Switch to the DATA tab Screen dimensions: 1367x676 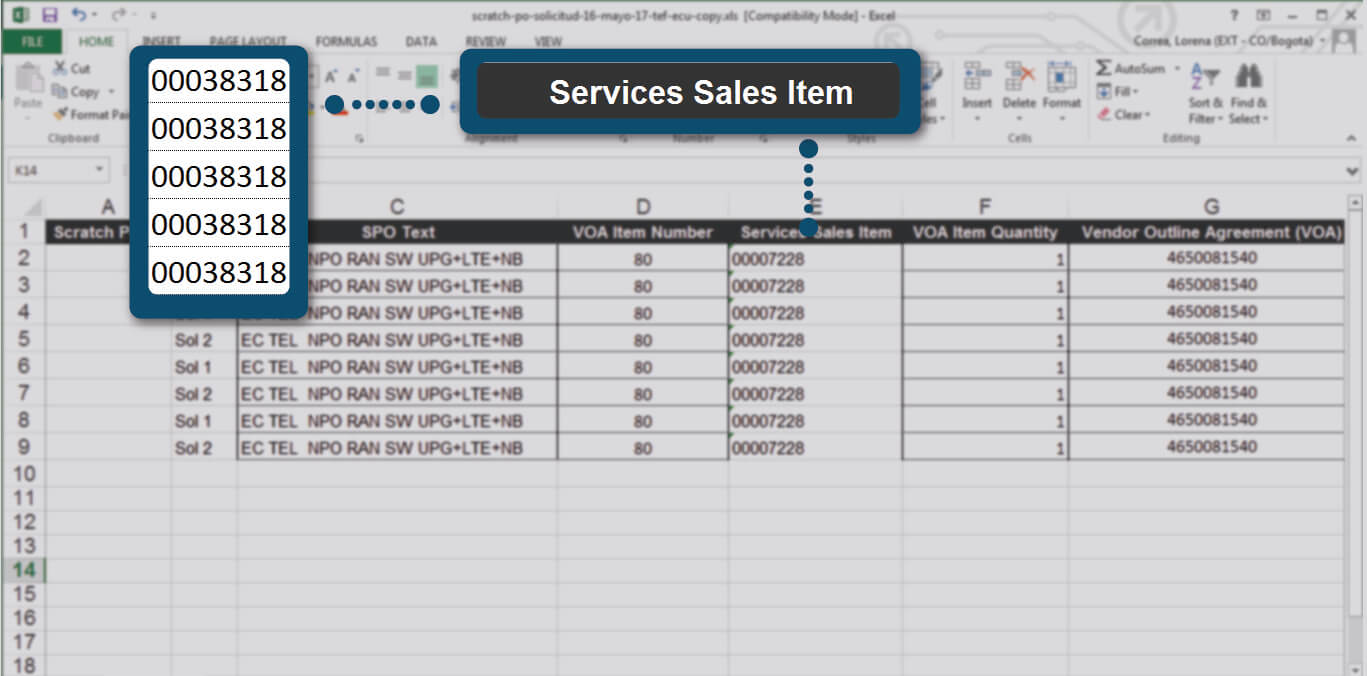[x=421, y=42]
